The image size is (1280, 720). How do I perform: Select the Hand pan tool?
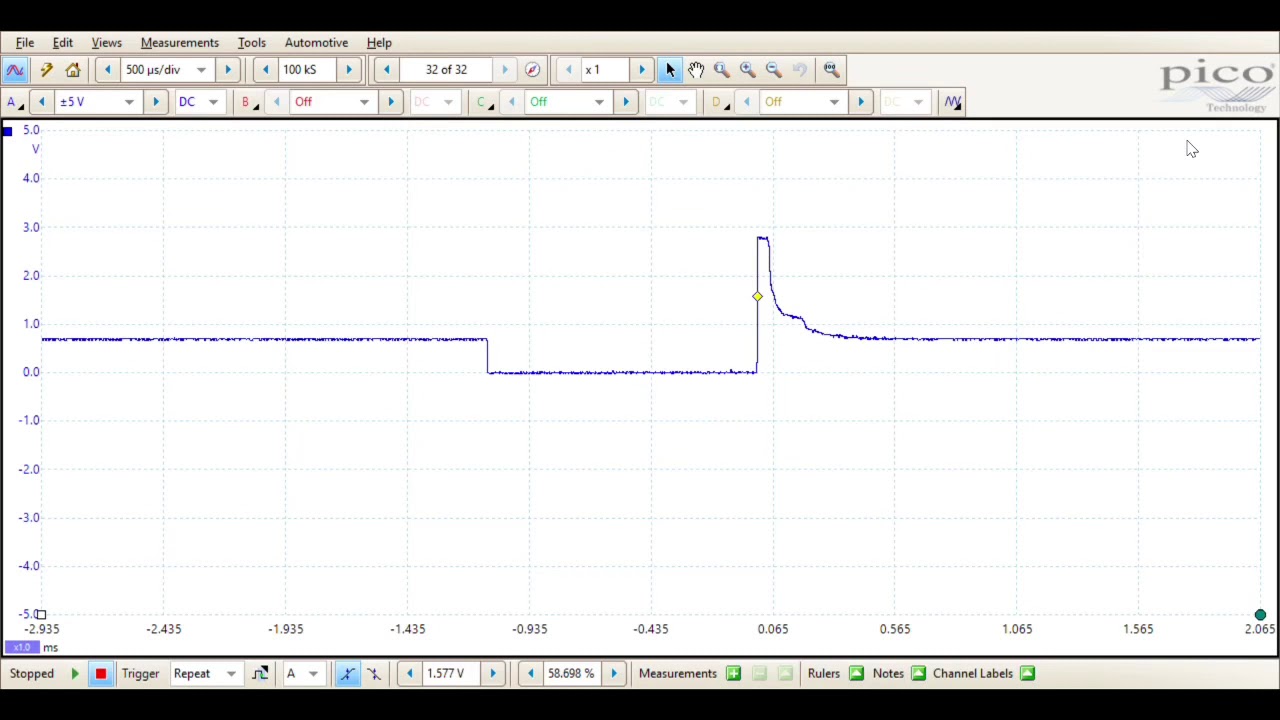(696, 70)
